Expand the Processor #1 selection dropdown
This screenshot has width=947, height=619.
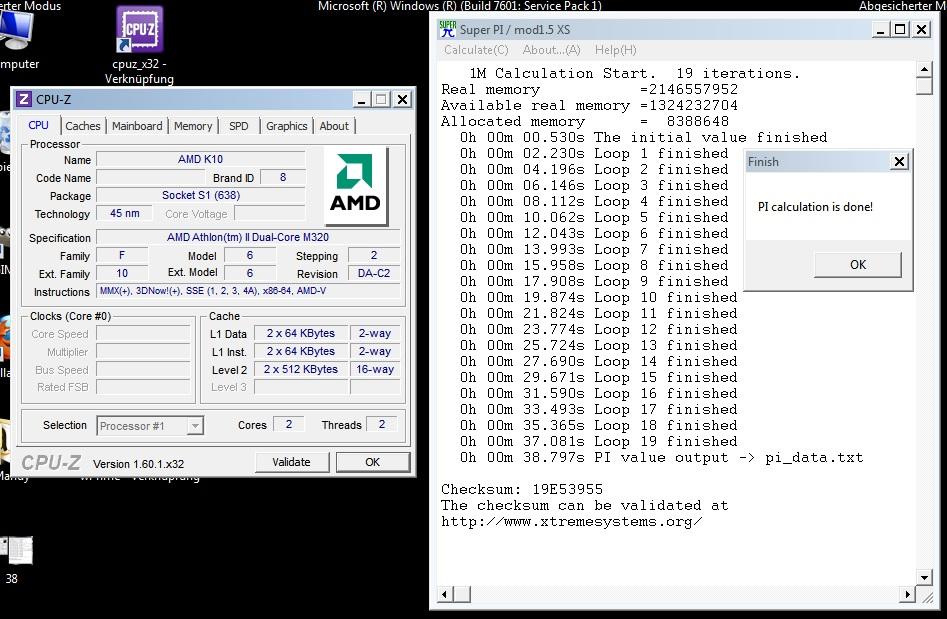[x=195, y=426]
